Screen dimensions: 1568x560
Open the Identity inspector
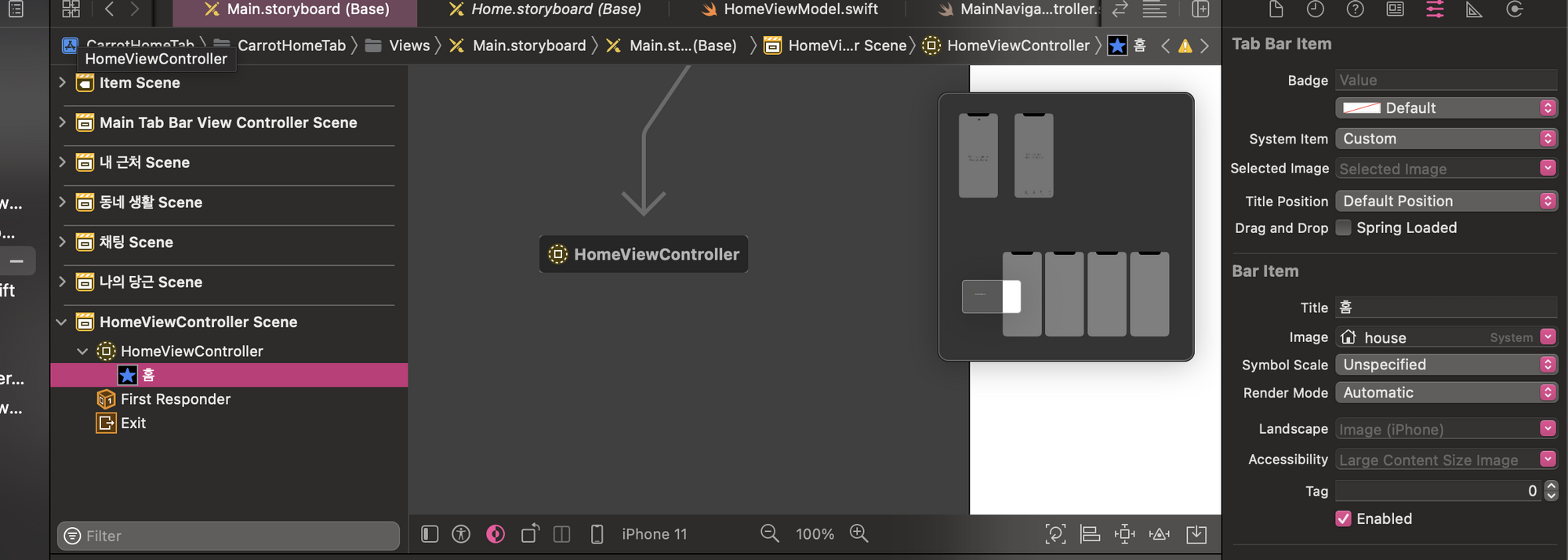point(1396,9)
